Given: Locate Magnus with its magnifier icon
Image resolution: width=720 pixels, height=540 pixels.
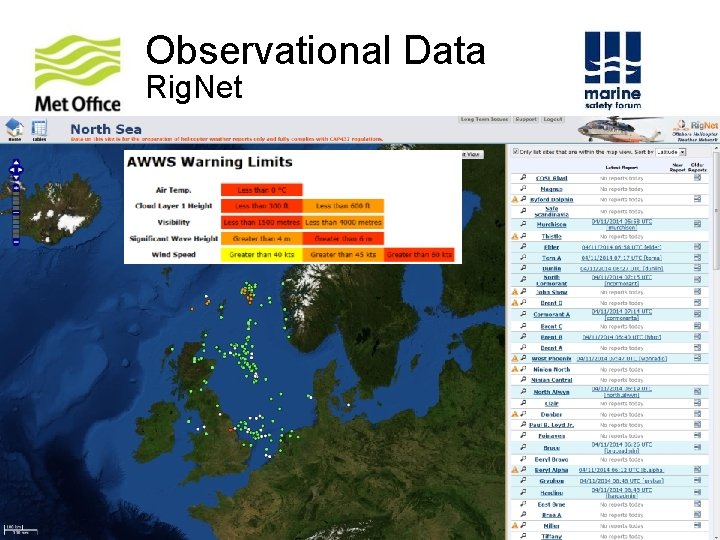Looking at the screenshot, I should 523,188.
